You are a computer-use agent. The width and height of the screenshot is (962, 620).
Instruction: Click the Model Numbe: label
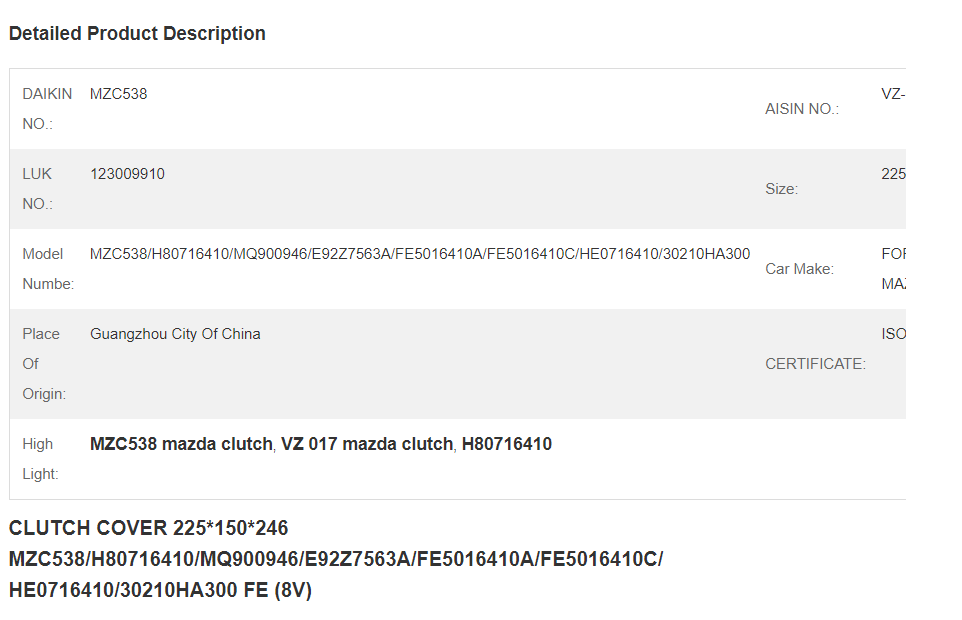(x=48, y=269)
